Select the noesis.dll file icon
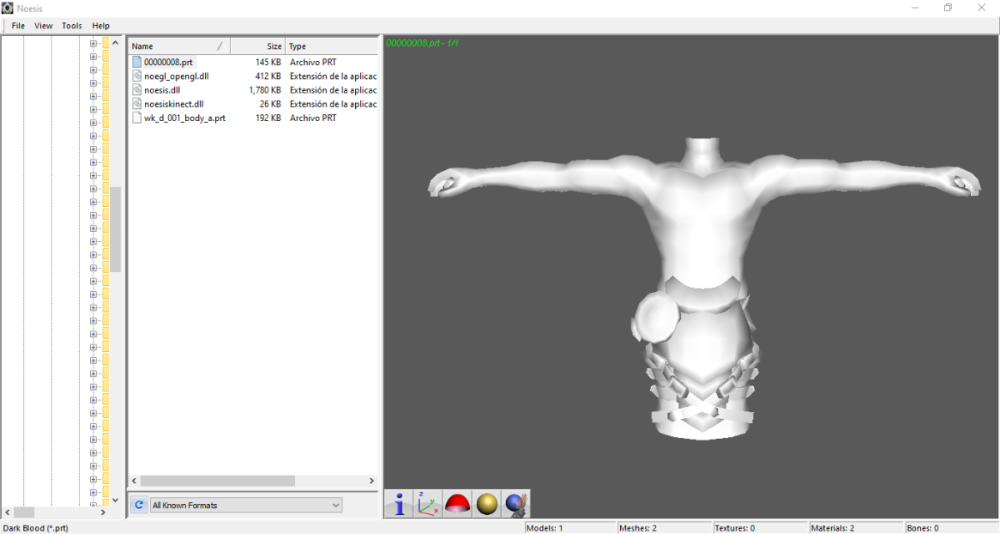1000x534 pixels. coord(137,90)
